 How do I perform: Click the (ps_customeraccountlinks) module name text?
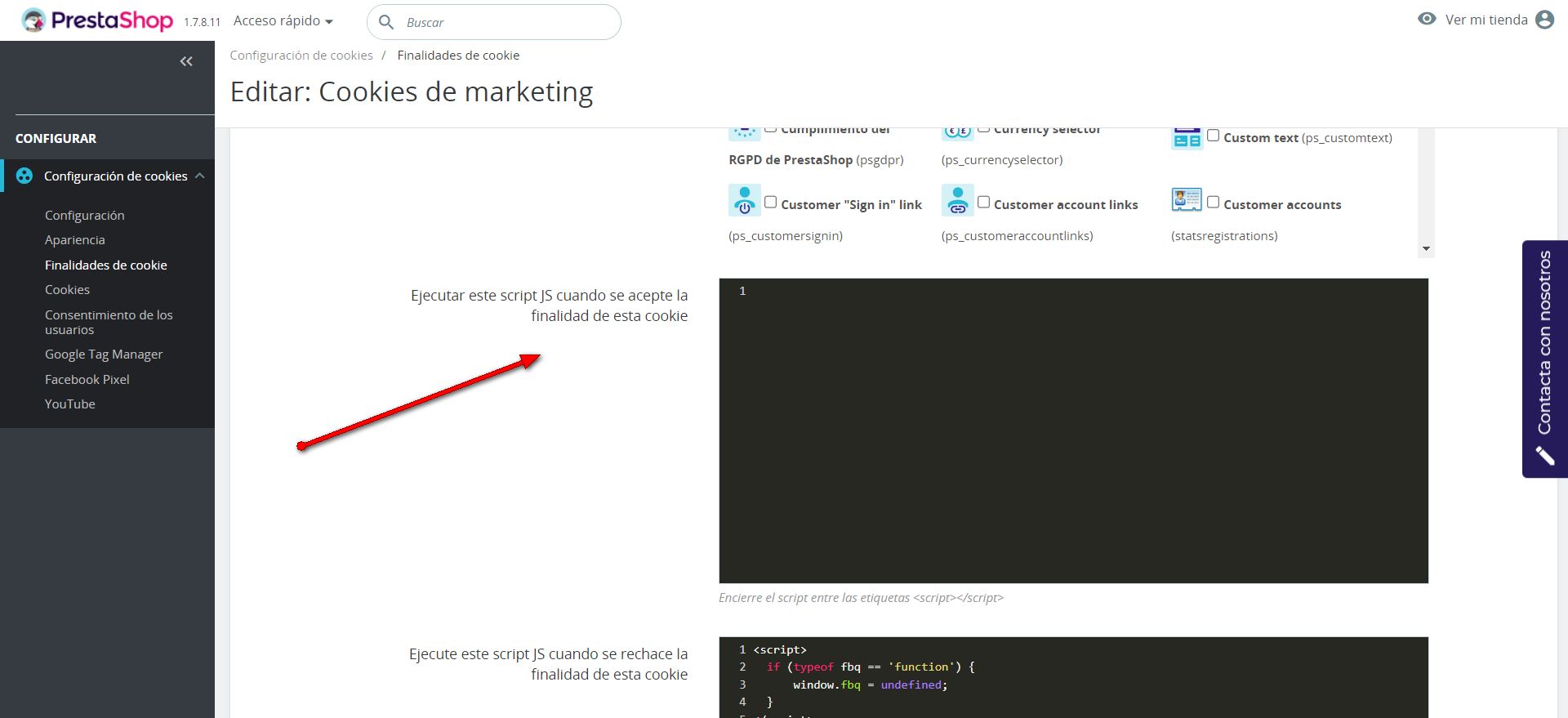click(x=1018, y=235)
